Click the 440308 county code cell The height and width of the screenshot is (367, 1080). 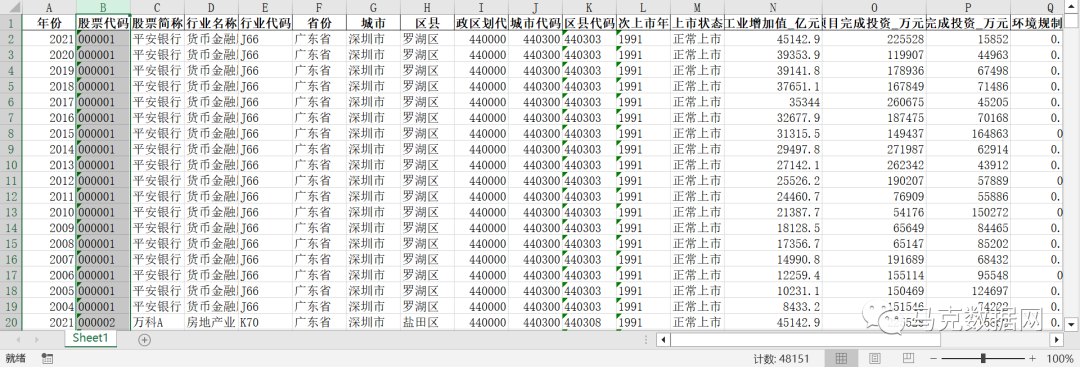tap(589, 322)
